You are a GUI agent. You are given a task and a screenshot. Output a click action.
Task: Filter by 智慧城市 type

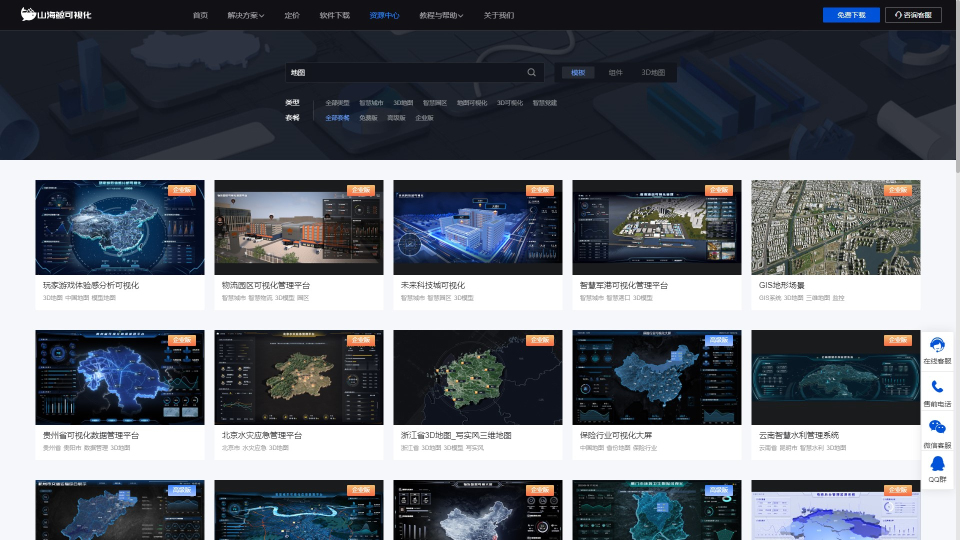pos(370,102)
